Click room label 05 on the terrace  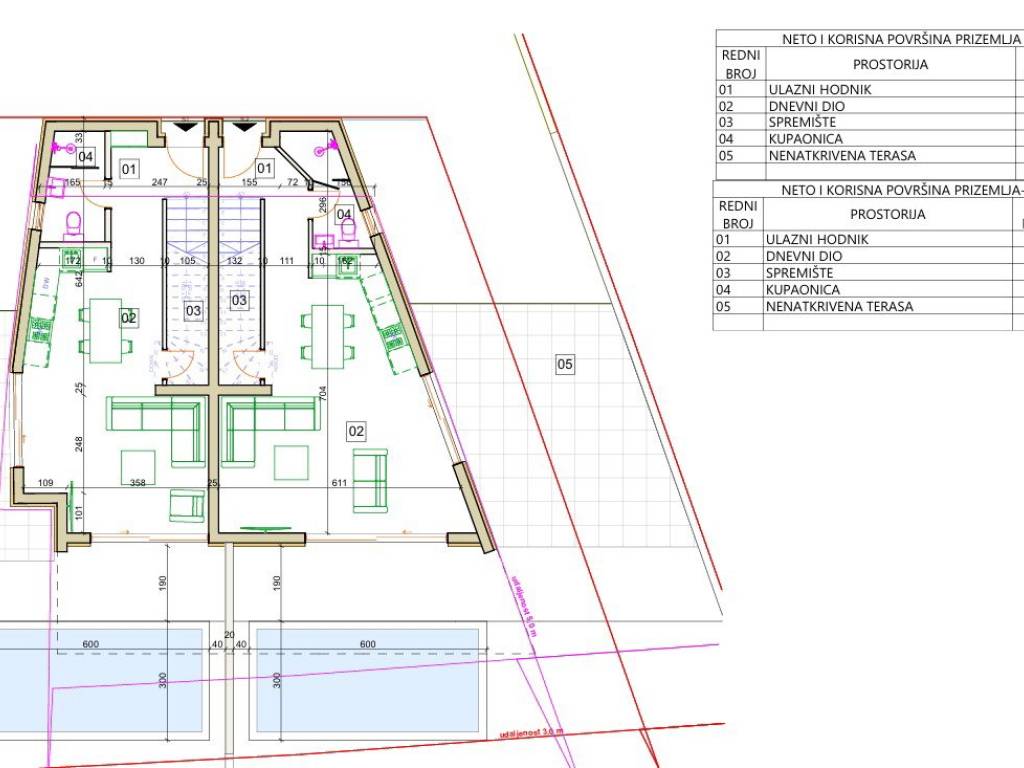point(565,365)
